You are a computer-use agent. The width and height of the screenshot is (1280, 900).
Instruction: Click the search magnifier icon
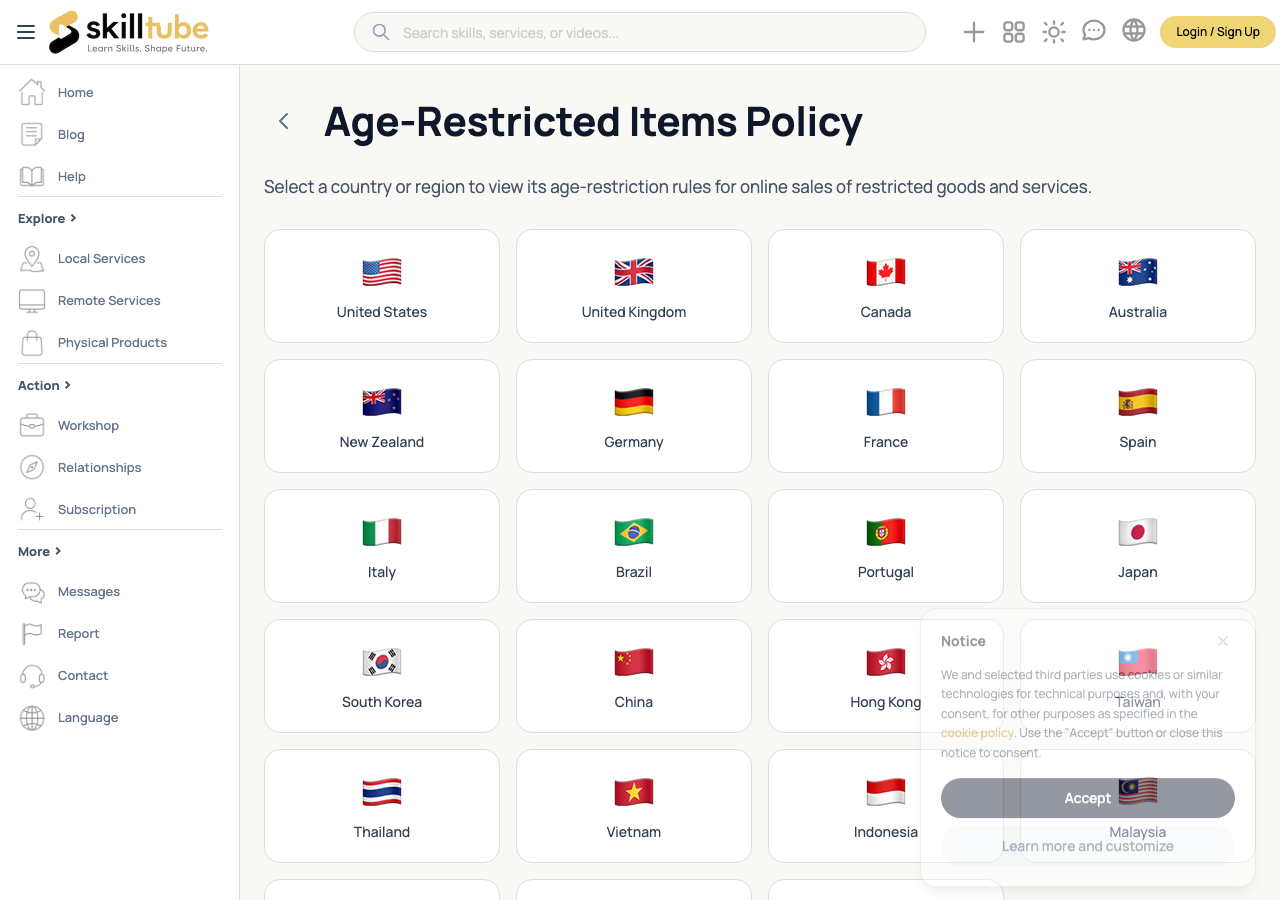pos(380,32)
